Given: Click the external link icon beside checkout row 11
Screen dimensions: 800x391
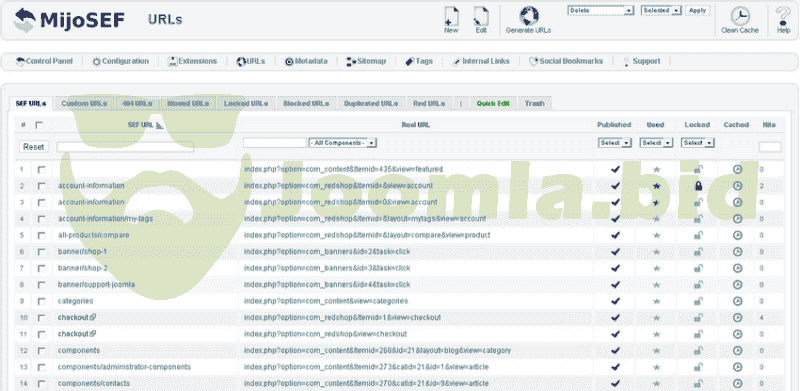Looking at the screenshot, I should pos(93,334).
